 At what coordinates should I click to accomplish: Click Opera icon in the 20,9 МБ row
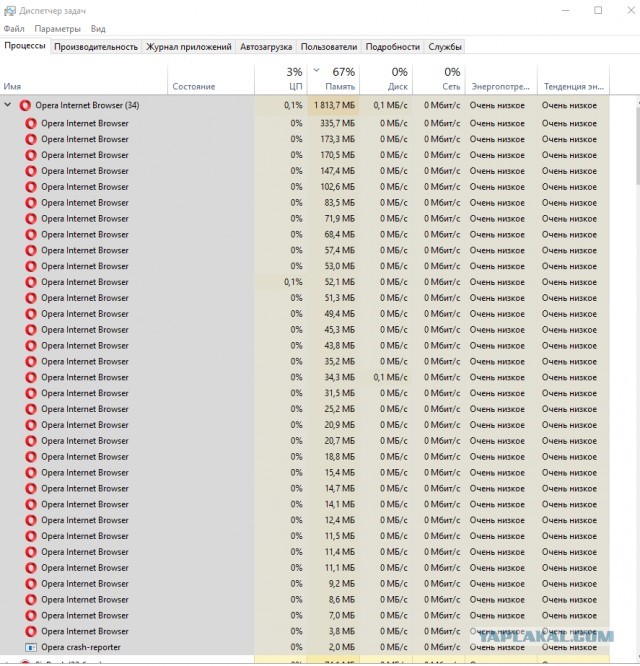click(x=31, y=425)
